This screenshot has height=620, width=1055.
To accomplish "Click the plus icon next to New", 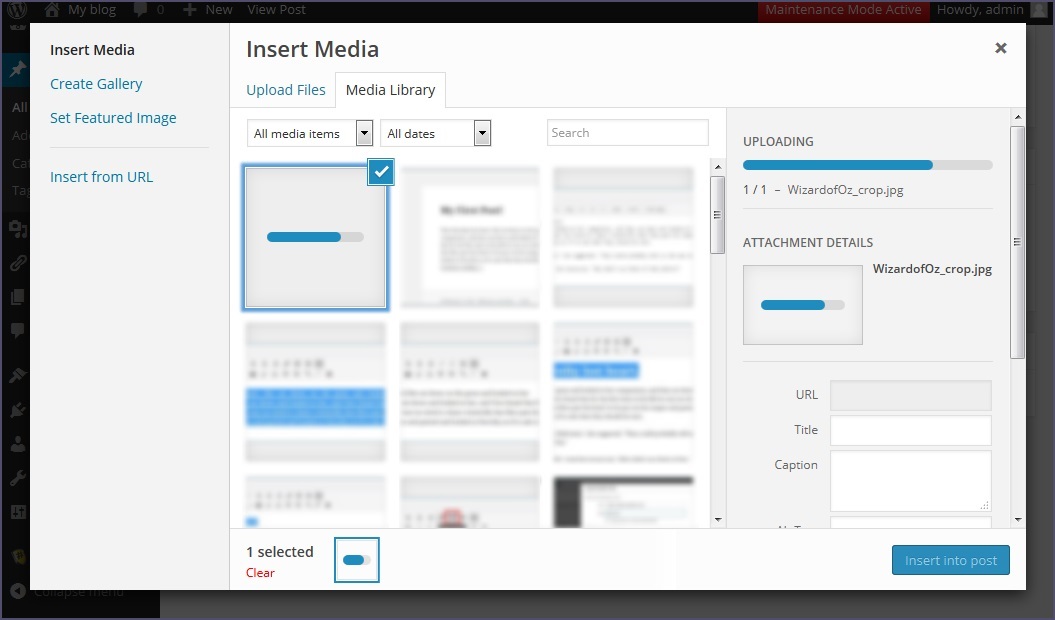I will pyautogui.click(x=190, y=10).
